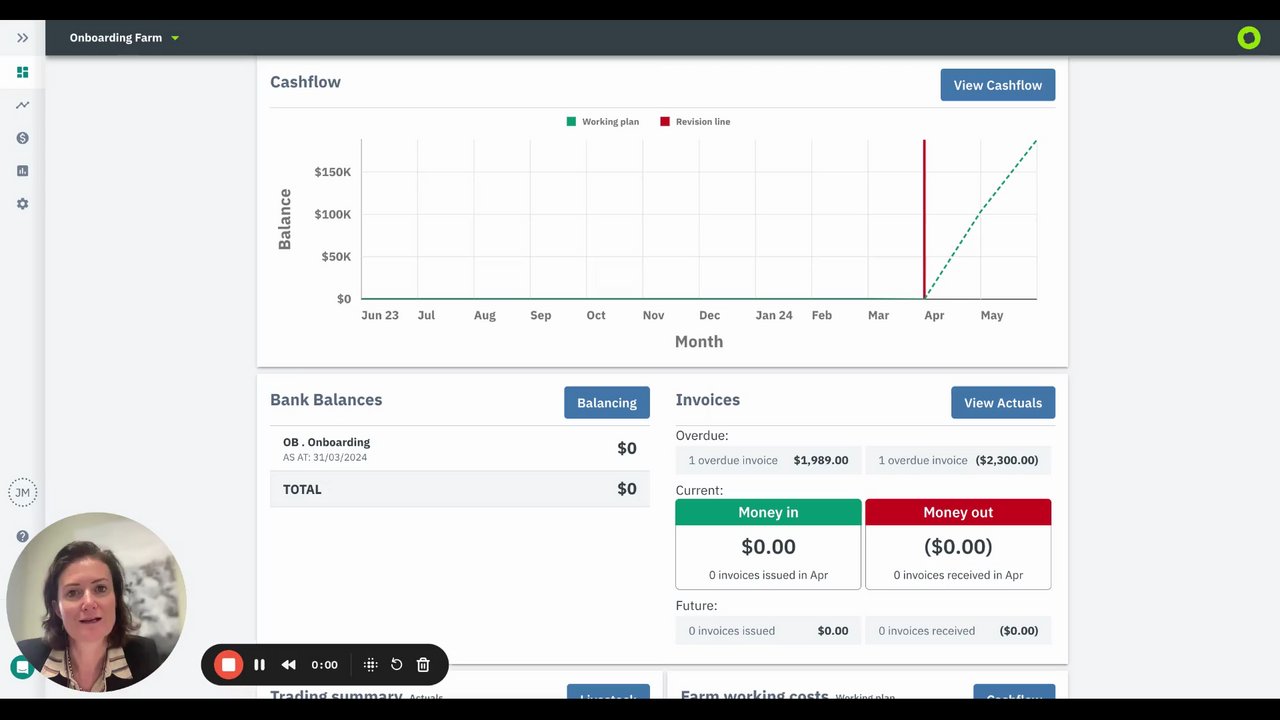Click the red revision line on the chart
Viewport: 1280px width, 720px height.
click(924, 219)
